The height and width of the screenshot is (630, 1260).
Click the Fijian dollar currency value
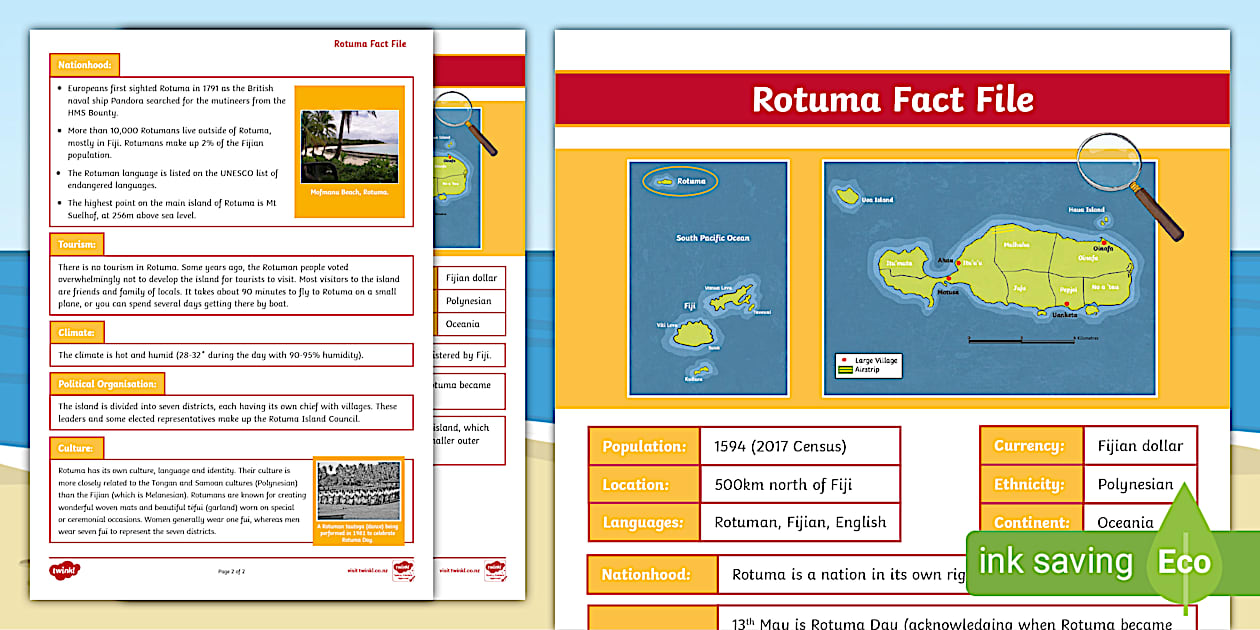click(1139, 446)
